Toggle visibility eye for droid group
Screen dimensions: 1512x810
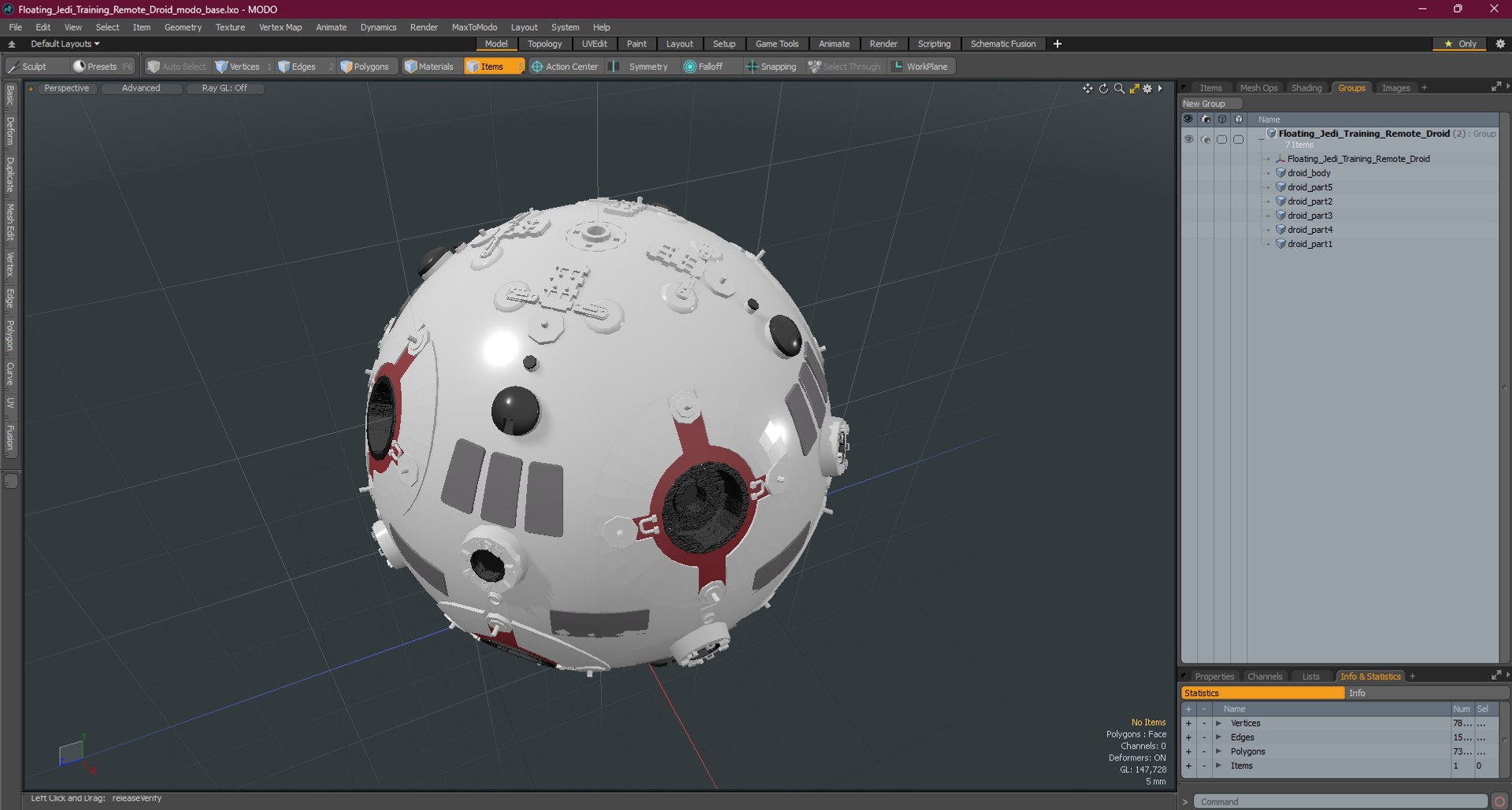coord(1188,139)
